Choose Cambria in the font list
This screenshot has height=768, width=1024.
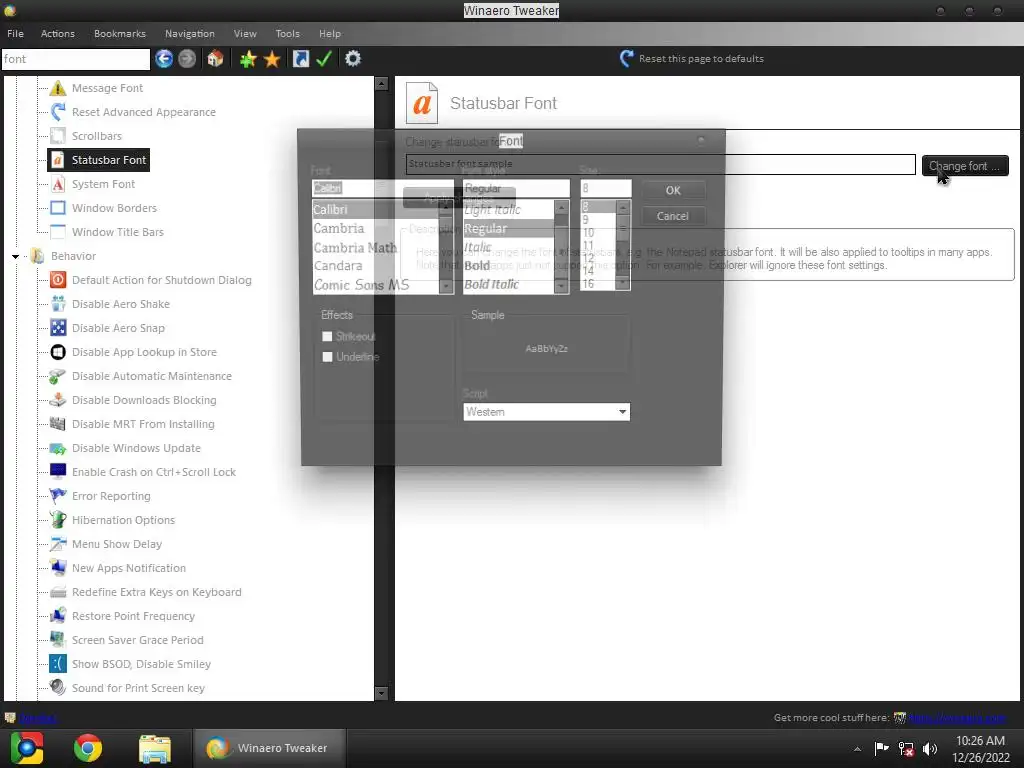coord(339,229)
